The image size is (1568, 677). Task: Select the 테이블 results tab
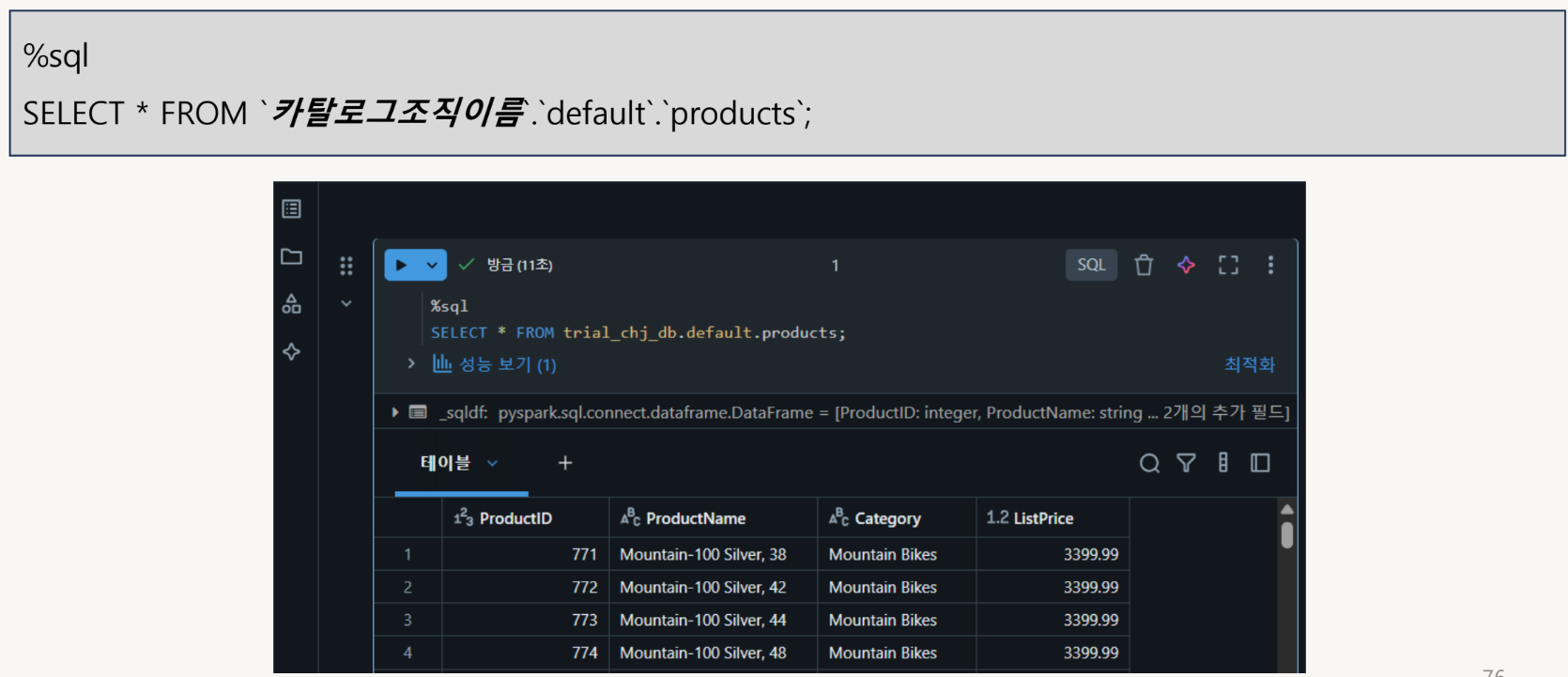pos(445,463)
